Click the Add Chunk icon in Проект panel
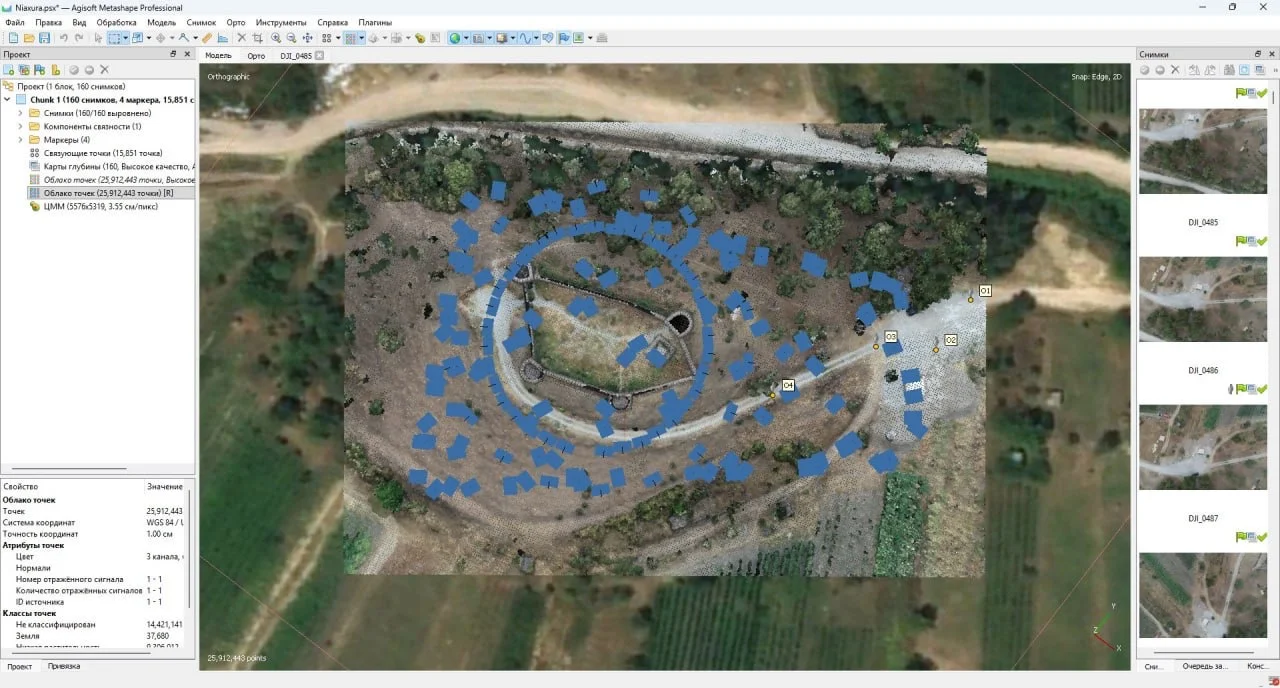Screen dimensions: 1280x688 click(x=10, y=69)
